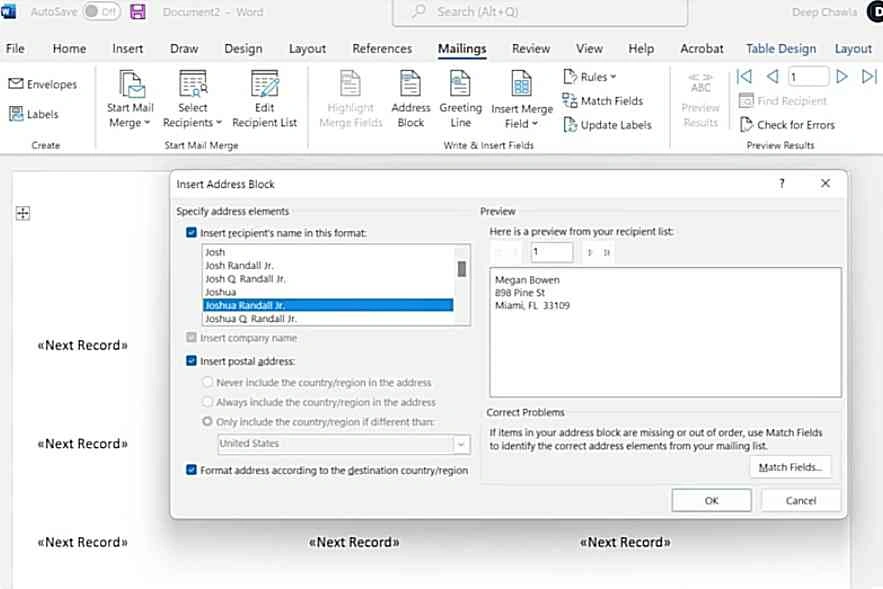This screenshot has width=883, height=589.
Task: Select Never include the country/region option
Action: pos(207,382)
